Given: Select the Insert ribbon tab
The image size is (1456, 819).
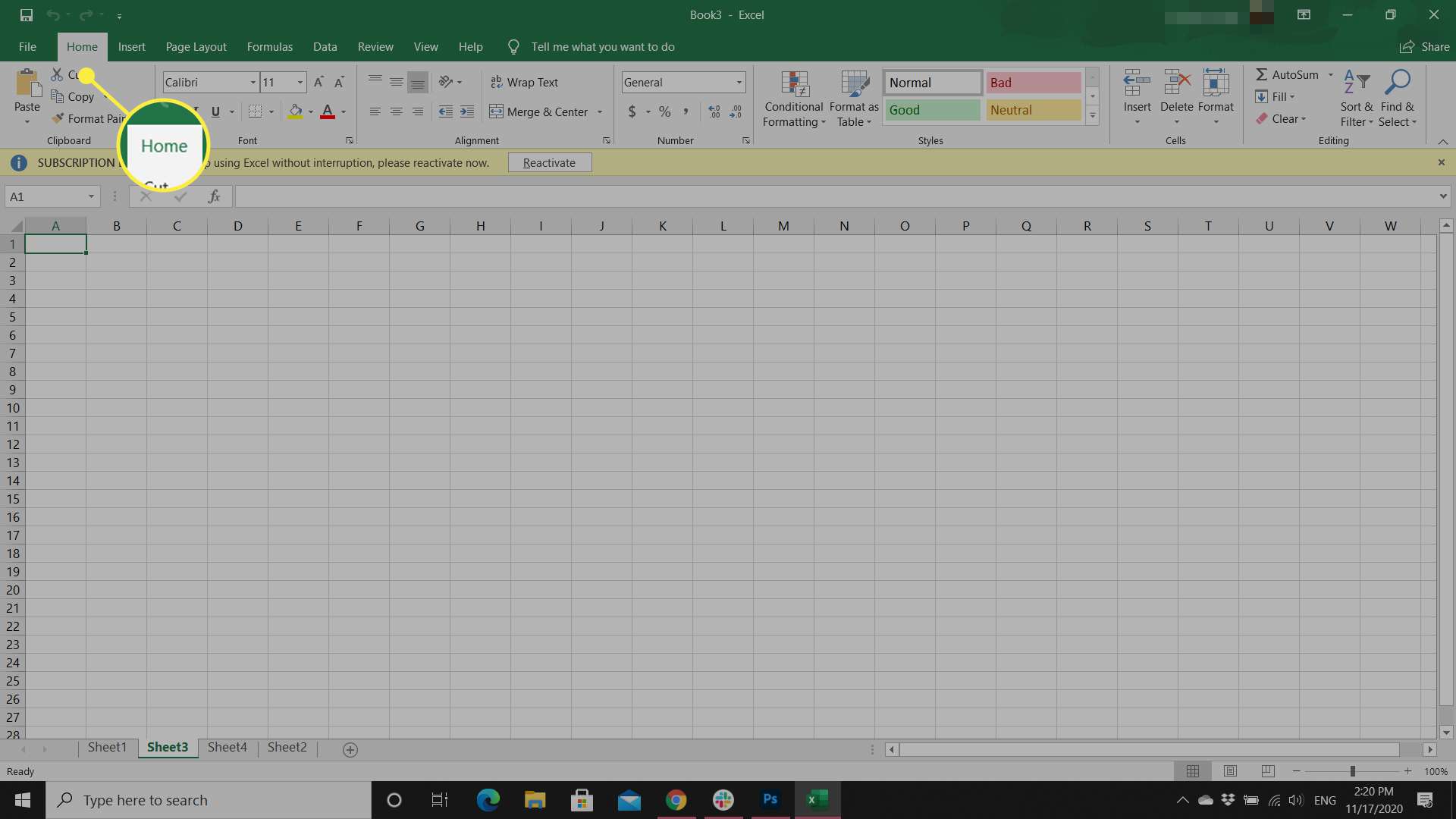Looking at the screenshot, I should tap(131, 46).
